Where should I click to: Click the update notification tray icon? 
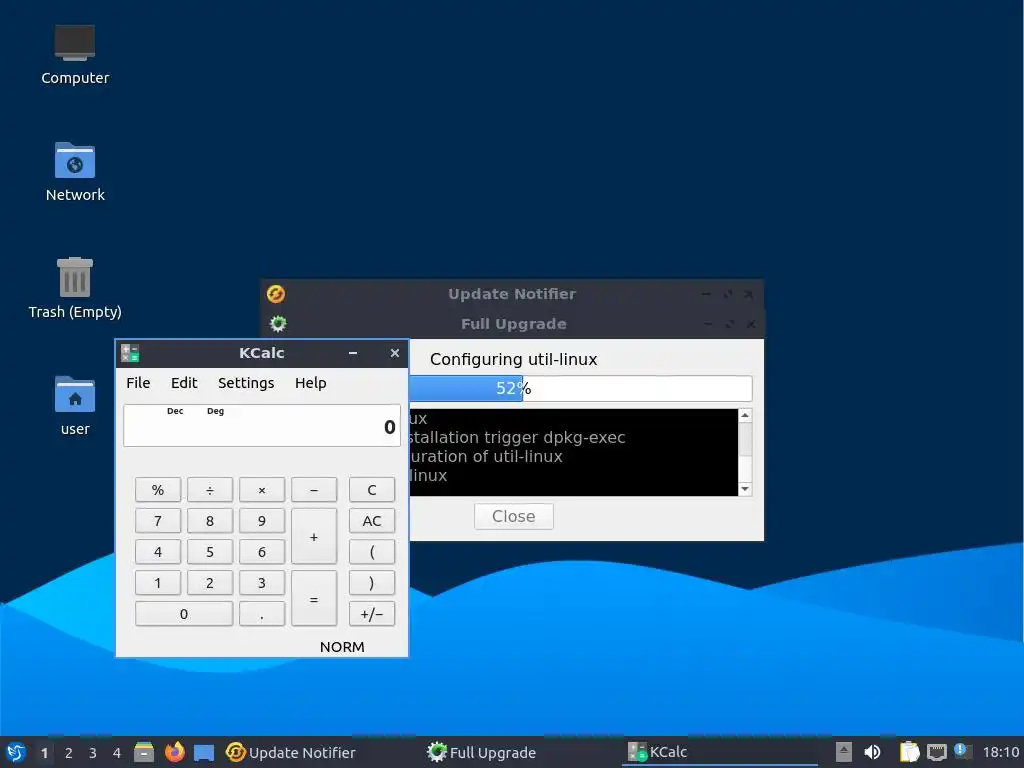pos(963,751)
